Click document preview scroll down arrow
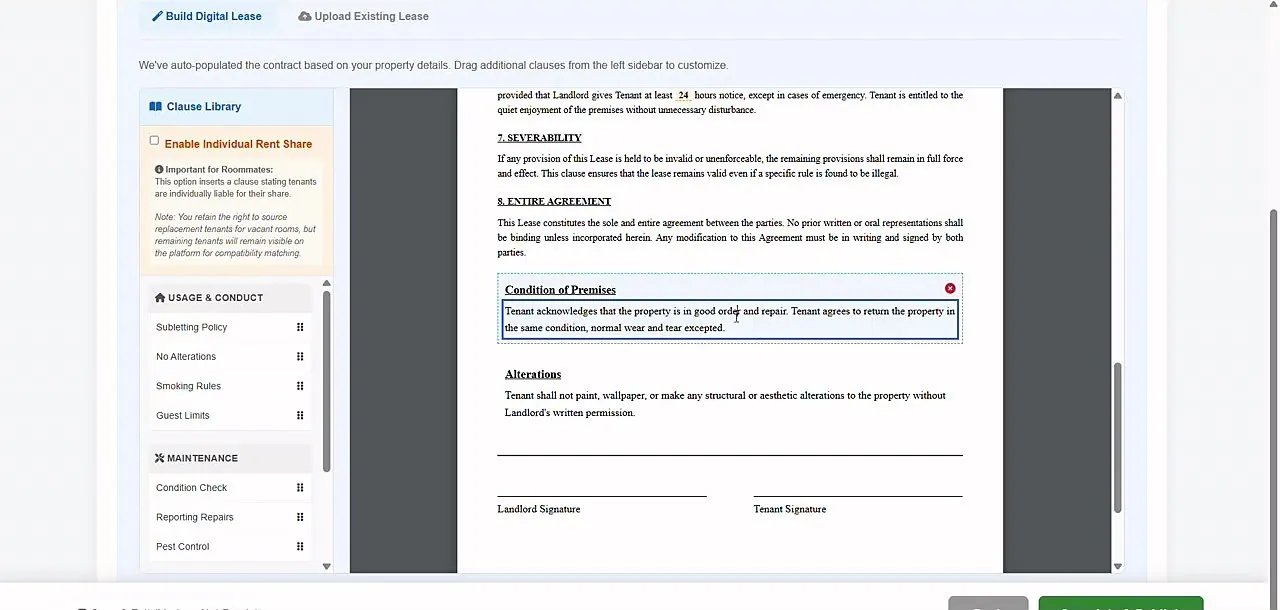This screenshot has height=610, width=1280. point(1118,566)
